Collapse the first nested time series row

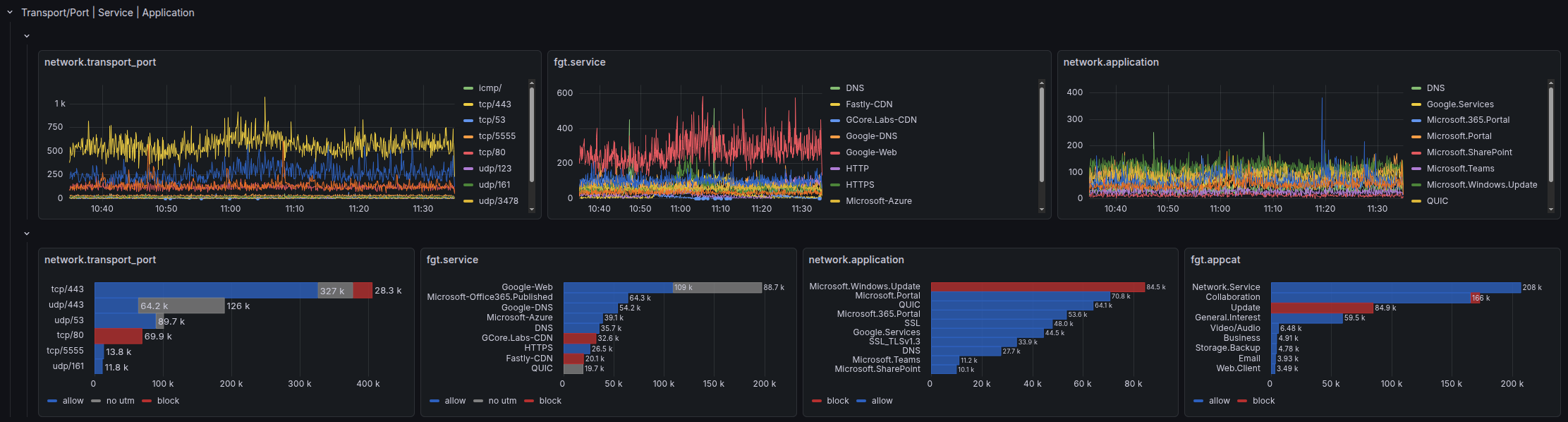(27, 36)
